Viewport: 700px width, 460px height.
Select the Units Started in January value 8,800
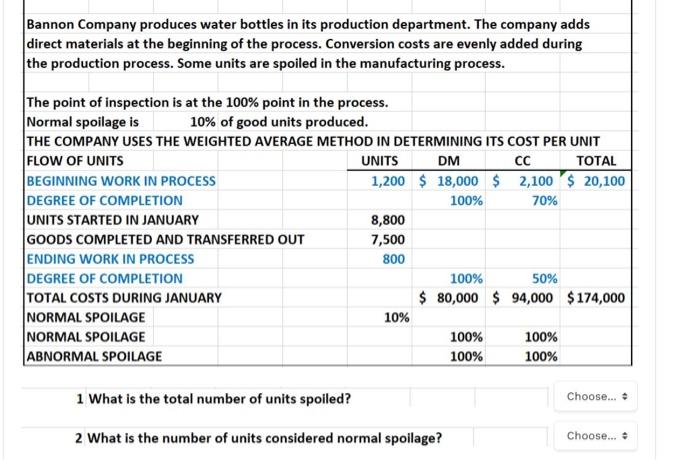click(388, 220)
